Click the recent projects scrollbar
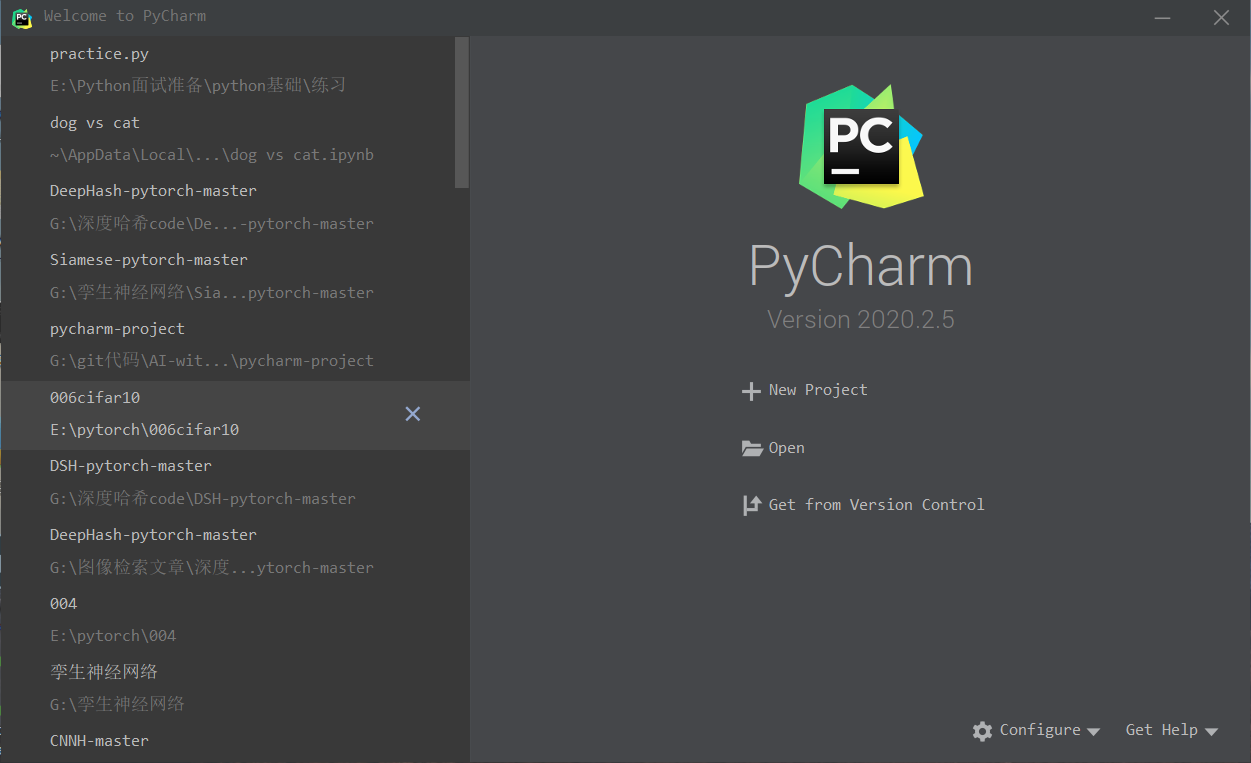The image size is (1251, 763). coord(462,110)
